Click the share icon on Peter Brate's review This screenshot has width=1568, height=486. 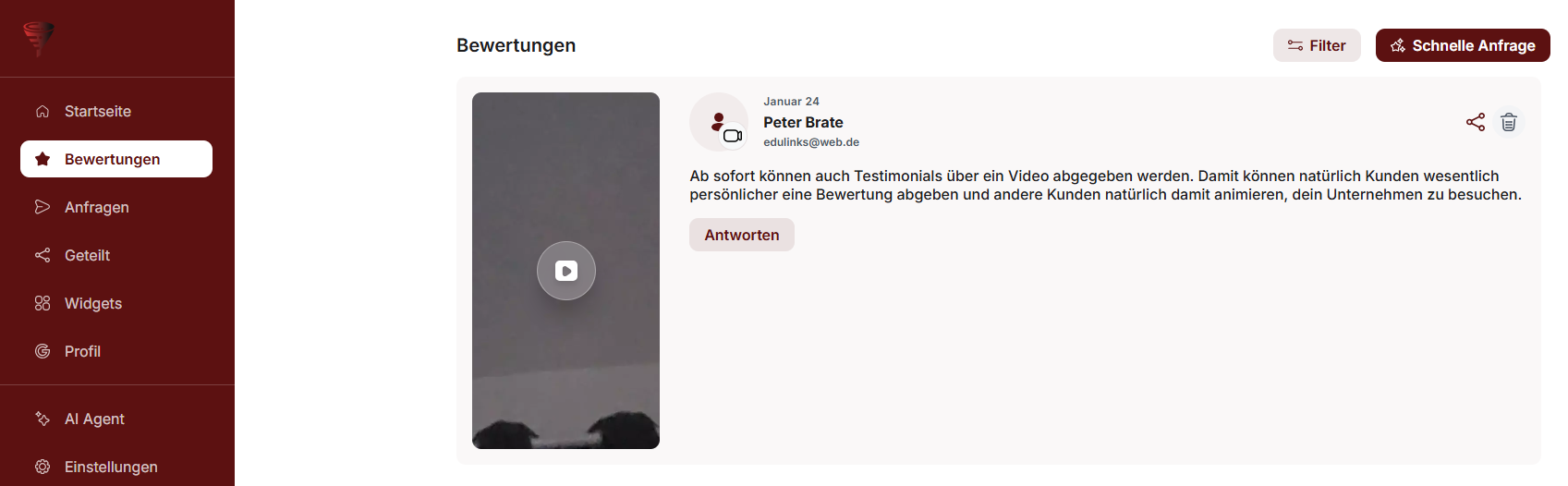1476,122
